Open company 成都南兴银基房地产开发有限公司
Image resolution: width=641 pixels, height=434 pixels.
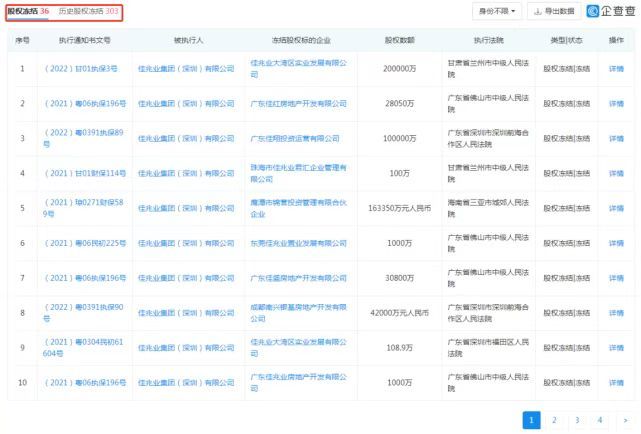point(298,313)
